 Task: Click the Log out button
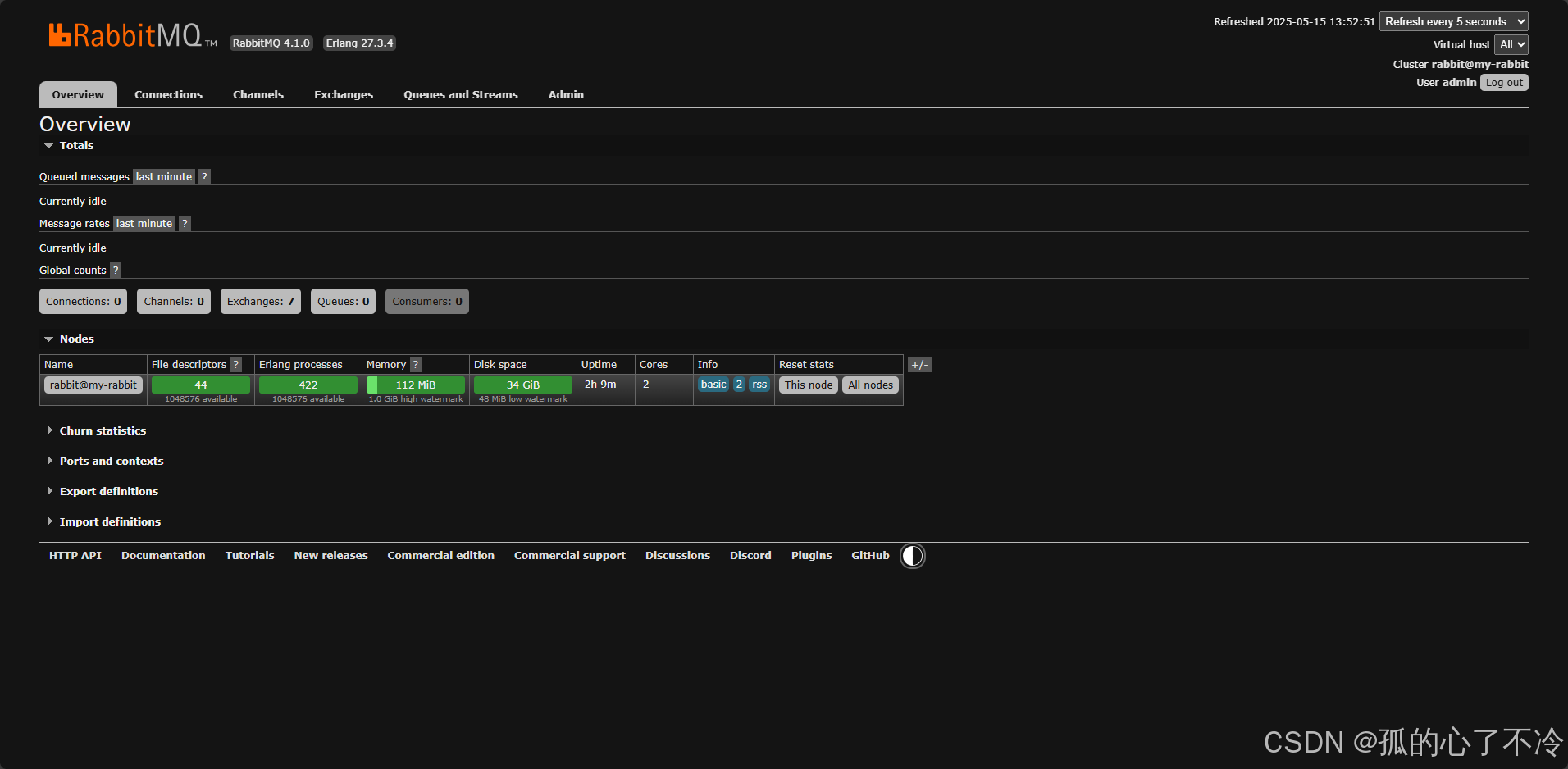(1504, 82)
